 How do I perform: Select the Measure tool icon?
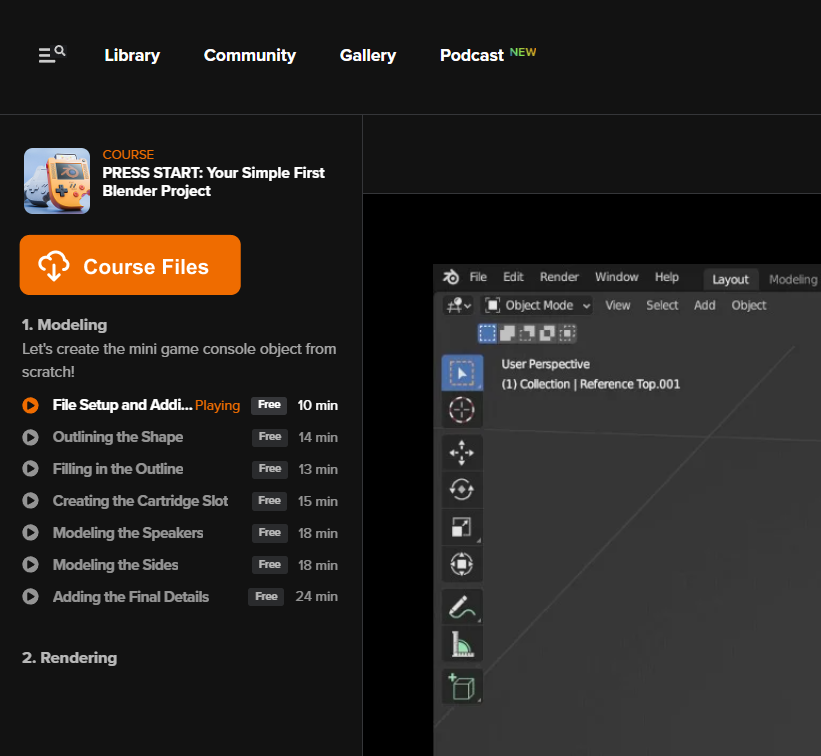[x=462, y=645]
